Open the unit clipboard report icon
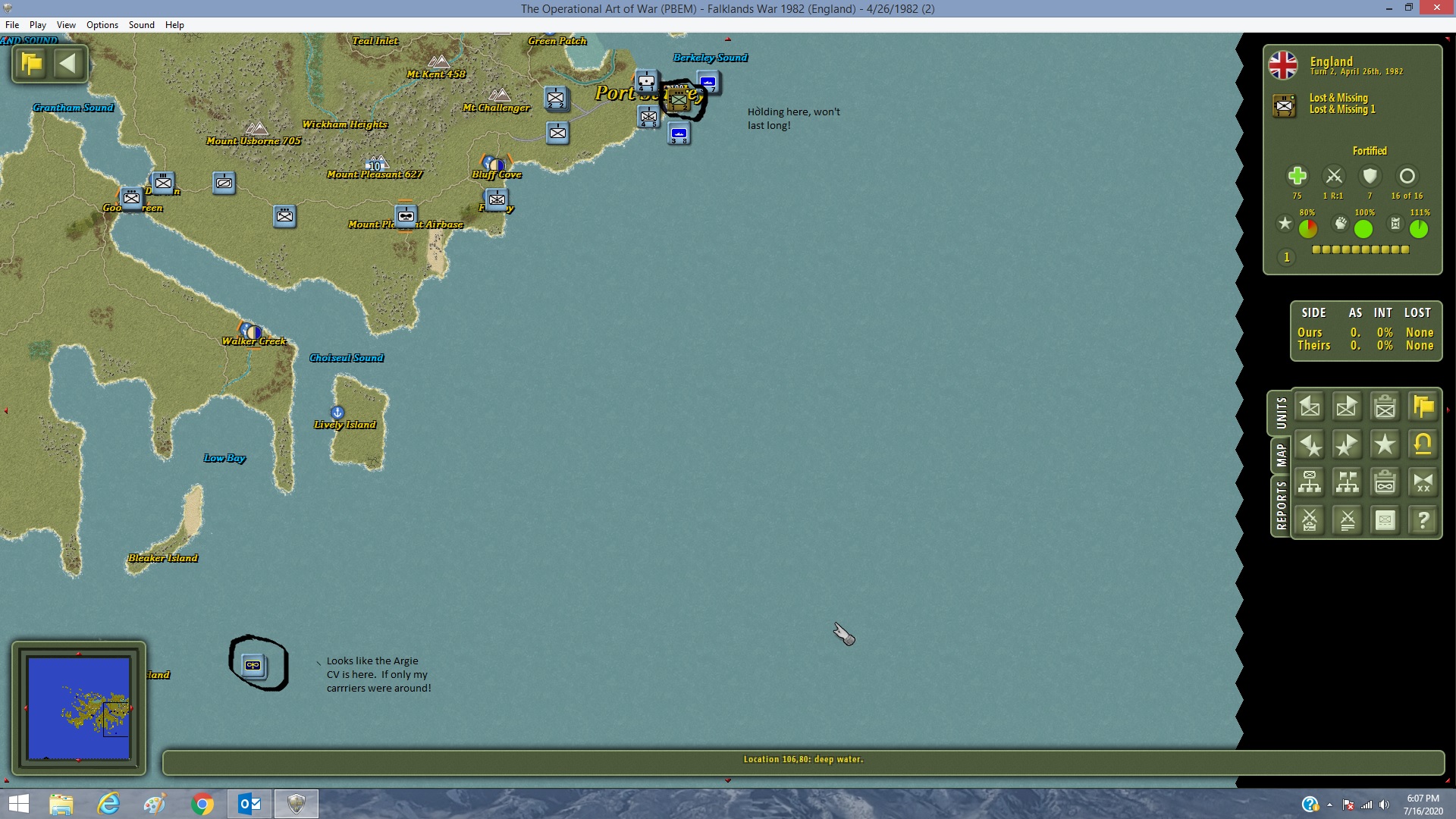Viewport: 1456px width, 819px height. click(x=1385, y=407)
